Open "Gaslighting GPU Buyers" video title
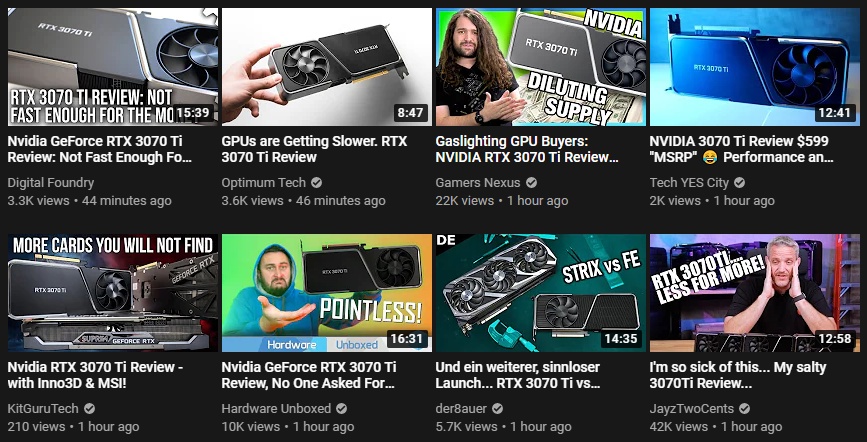The width and height of the screenshot is (867, 442). click(x=527, y=149)
